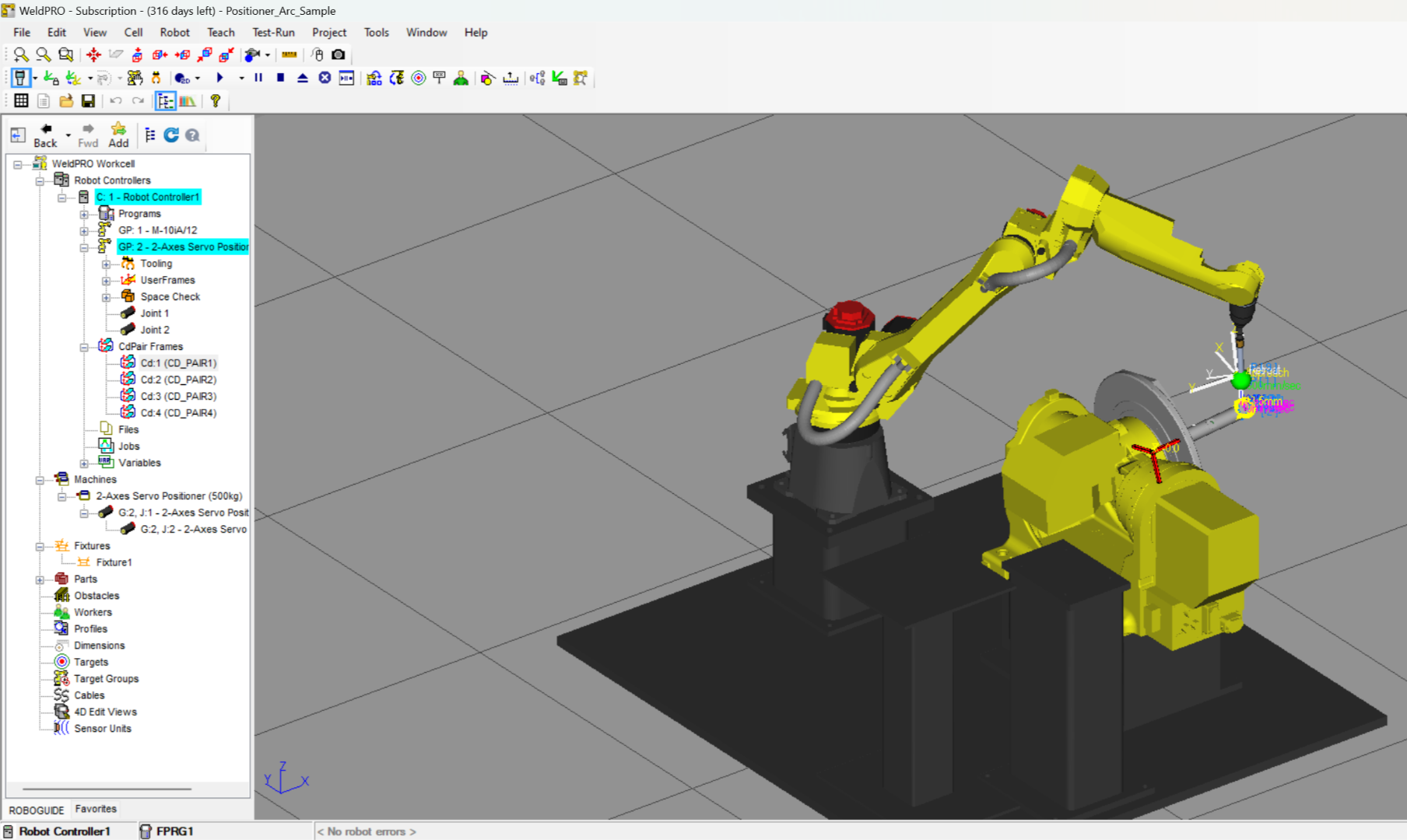Start the cycle with the Play button
This screenshot has width=1407, height=840.
coord(220,78)
